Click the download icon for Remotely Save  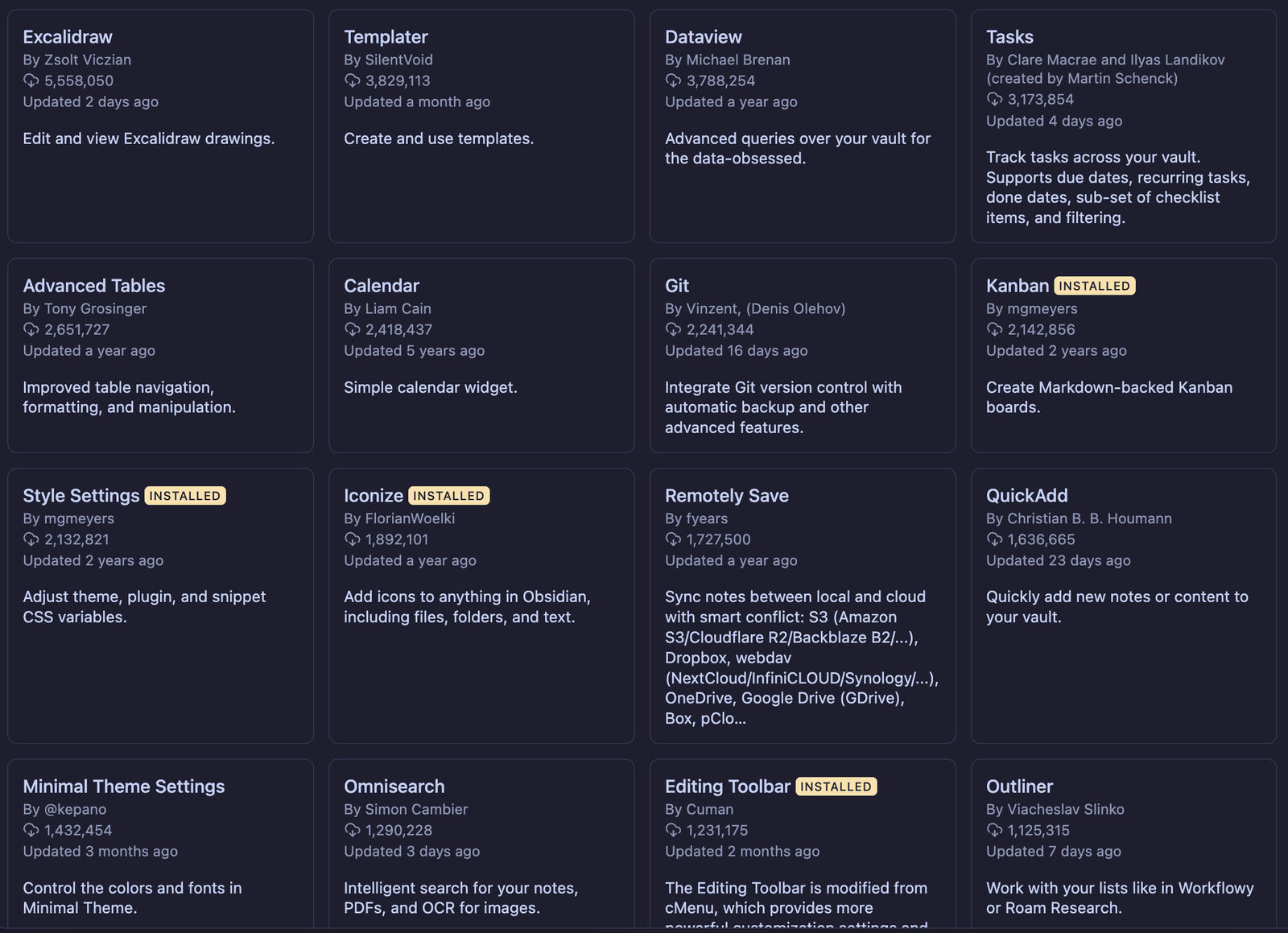click(x=673, y=539)
